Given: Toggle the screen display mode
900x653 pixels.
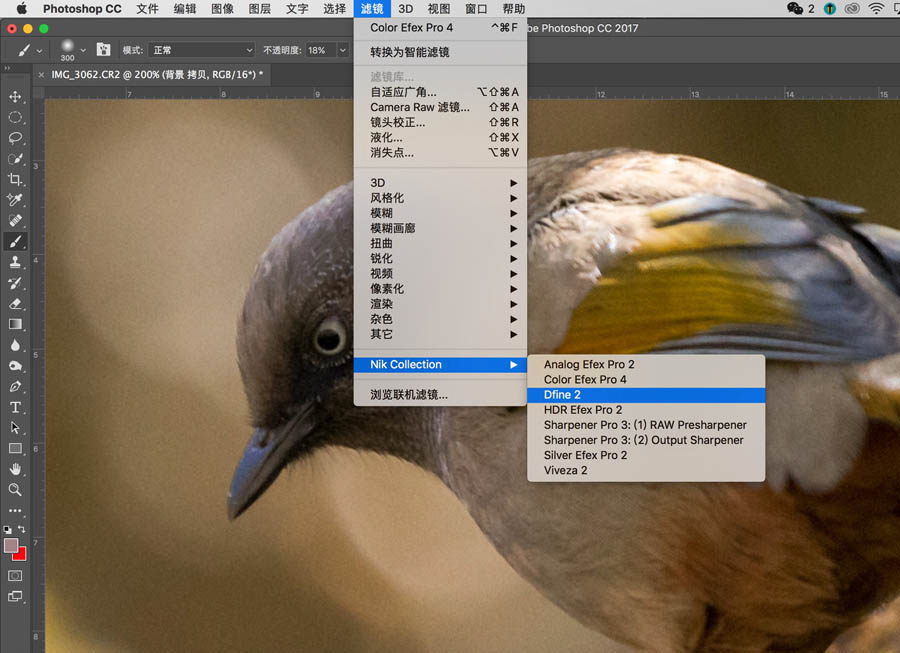Looking at the screenshot, I should coord(15,598).
